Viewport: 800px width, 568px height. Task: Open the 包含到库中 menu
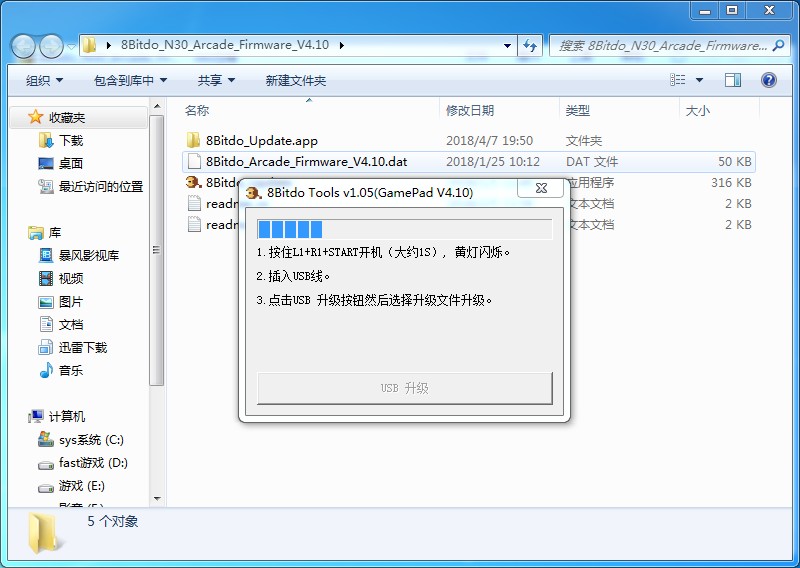(x=130, y=80)
